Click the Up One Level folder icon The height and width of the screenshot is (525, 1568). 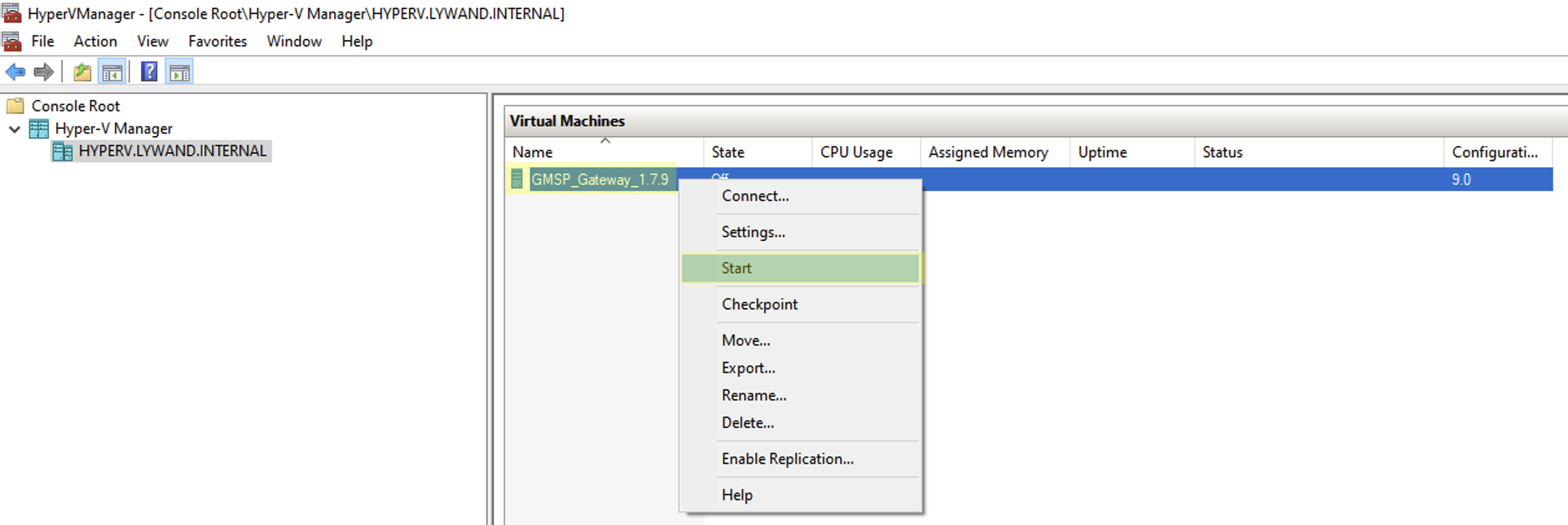(82, 72)
